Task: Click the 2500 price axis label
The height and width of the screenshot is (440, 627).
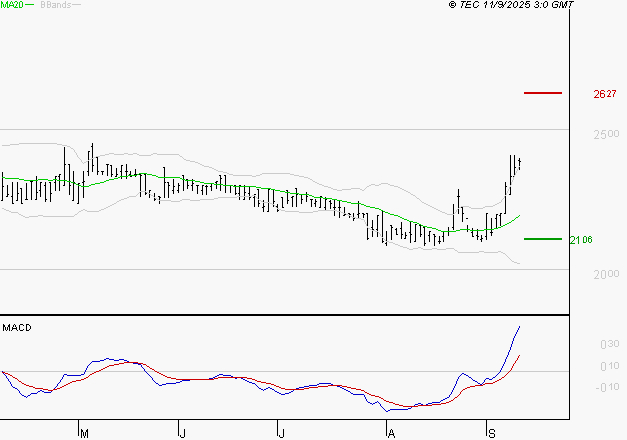Action: point(606,134)
